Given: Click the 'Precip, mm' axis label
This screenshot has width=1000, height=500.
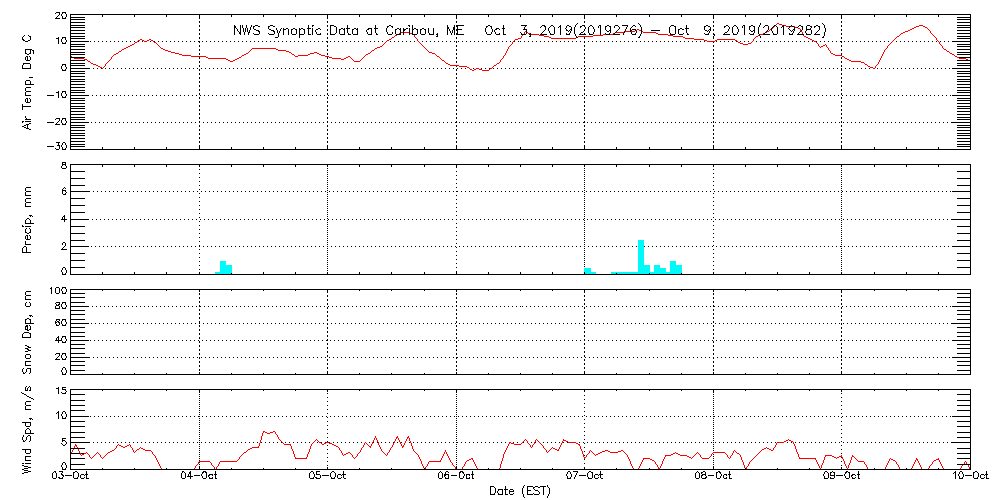Looking at the screenshot, I should pyautogui.click(x=27, y=219).
